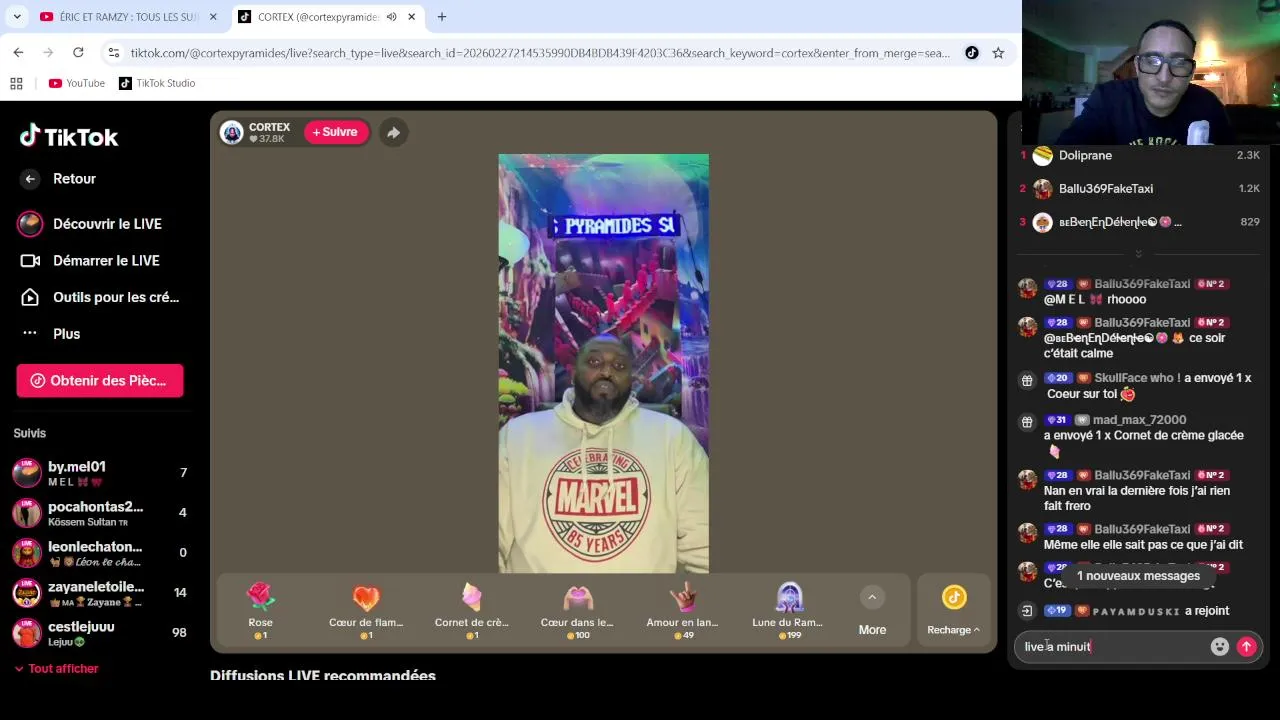
Task: Send Amour en langue gift
Action: click(682, 611)
